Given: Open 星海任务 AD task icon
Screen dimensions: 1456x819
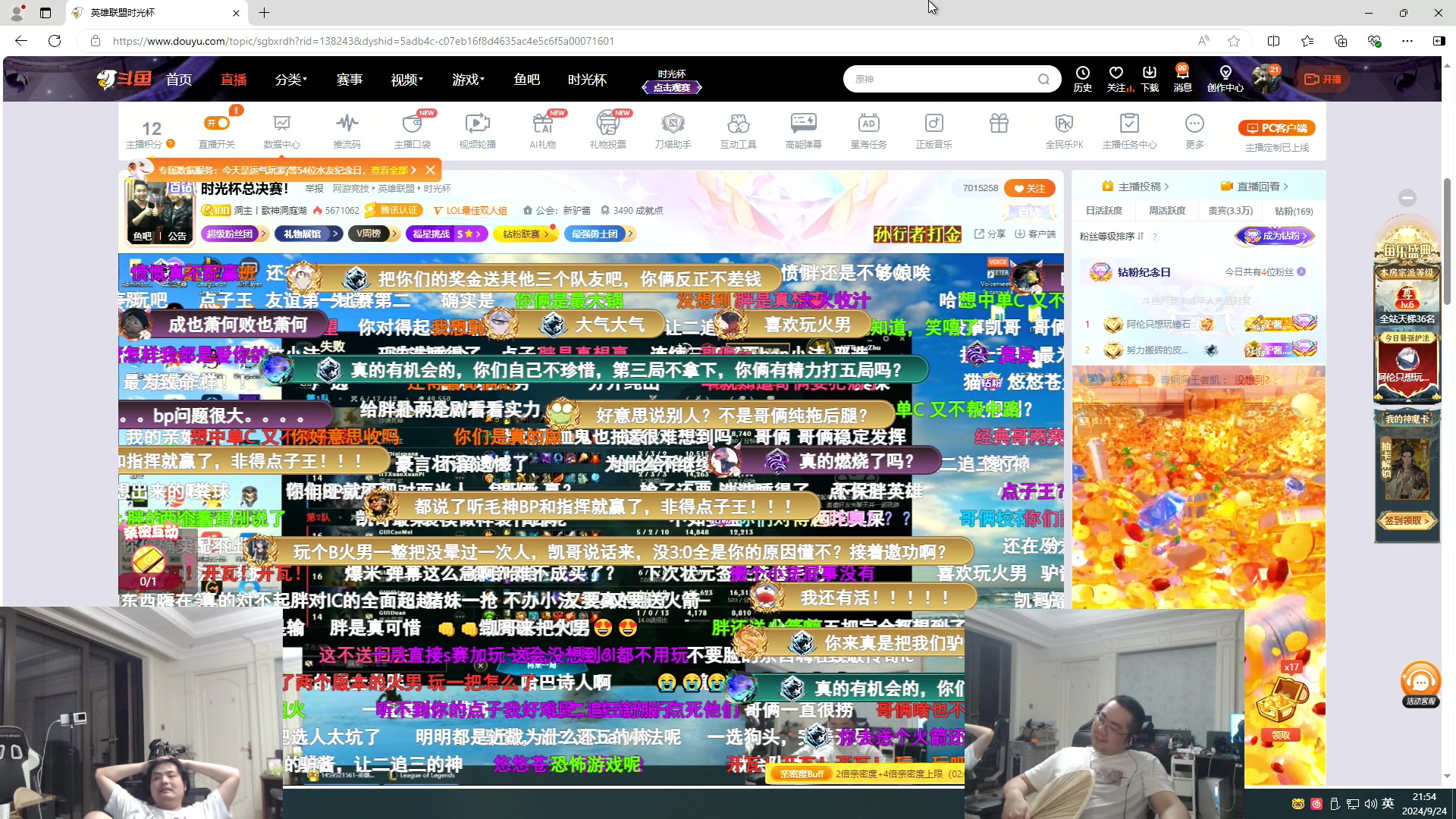Looking at the screenshot, I should 868,130.
